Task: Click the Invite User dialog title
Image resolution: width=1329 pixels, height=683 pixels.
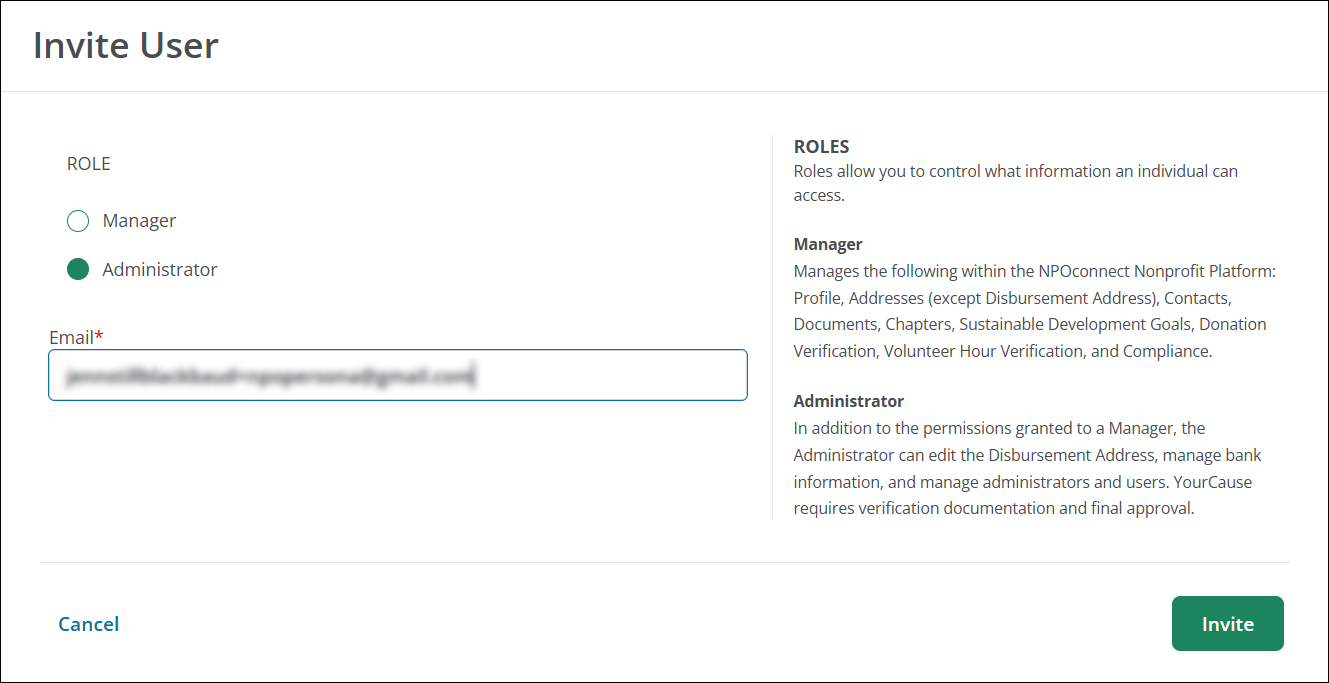Action: coord(126,46)
